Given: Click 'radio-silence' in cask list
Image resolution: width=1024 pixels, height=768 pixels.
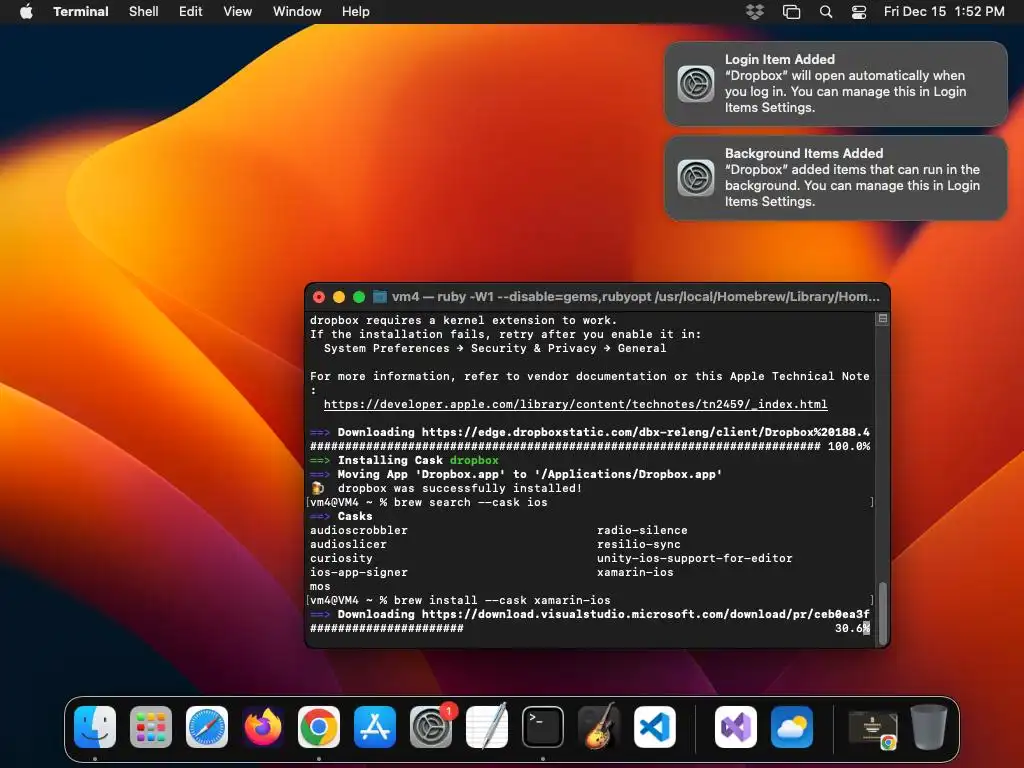Looking at the screenshot, I should (x=642, y=530).
